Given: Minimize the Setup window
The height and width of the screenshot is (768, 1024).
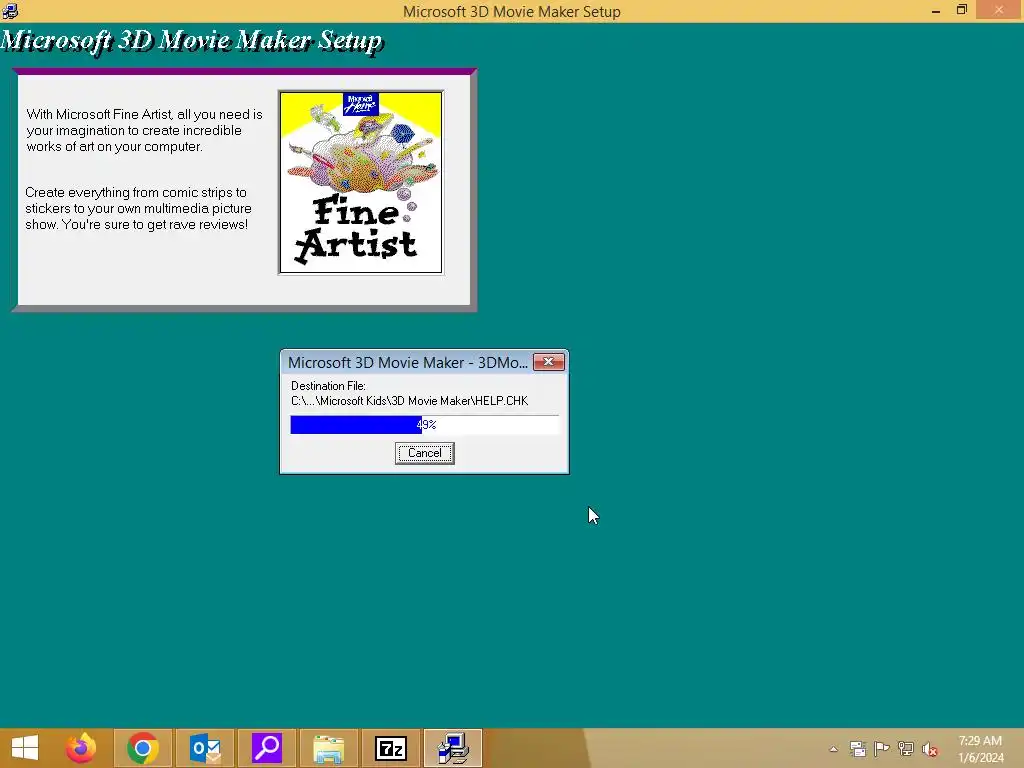Looking at the screenshot, I should (x=936, y=10).
